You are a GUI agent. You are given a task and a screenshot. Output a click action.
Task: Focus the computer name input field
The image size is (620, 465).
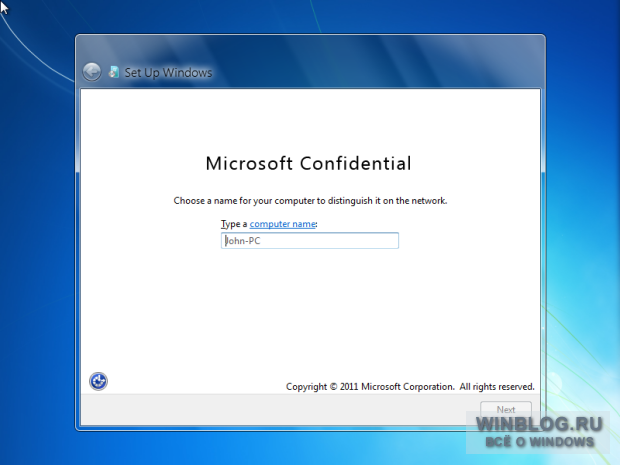[310, 241]
